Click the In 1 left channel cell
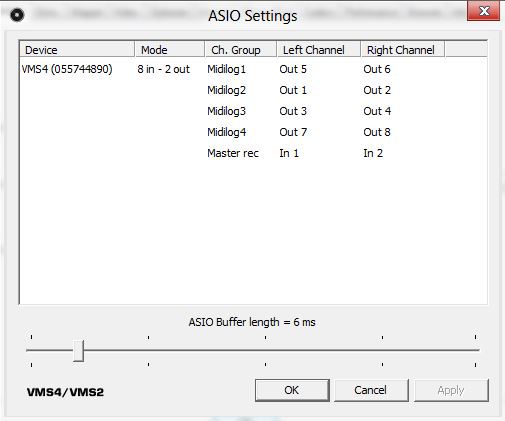 click(x=289, y=153)
